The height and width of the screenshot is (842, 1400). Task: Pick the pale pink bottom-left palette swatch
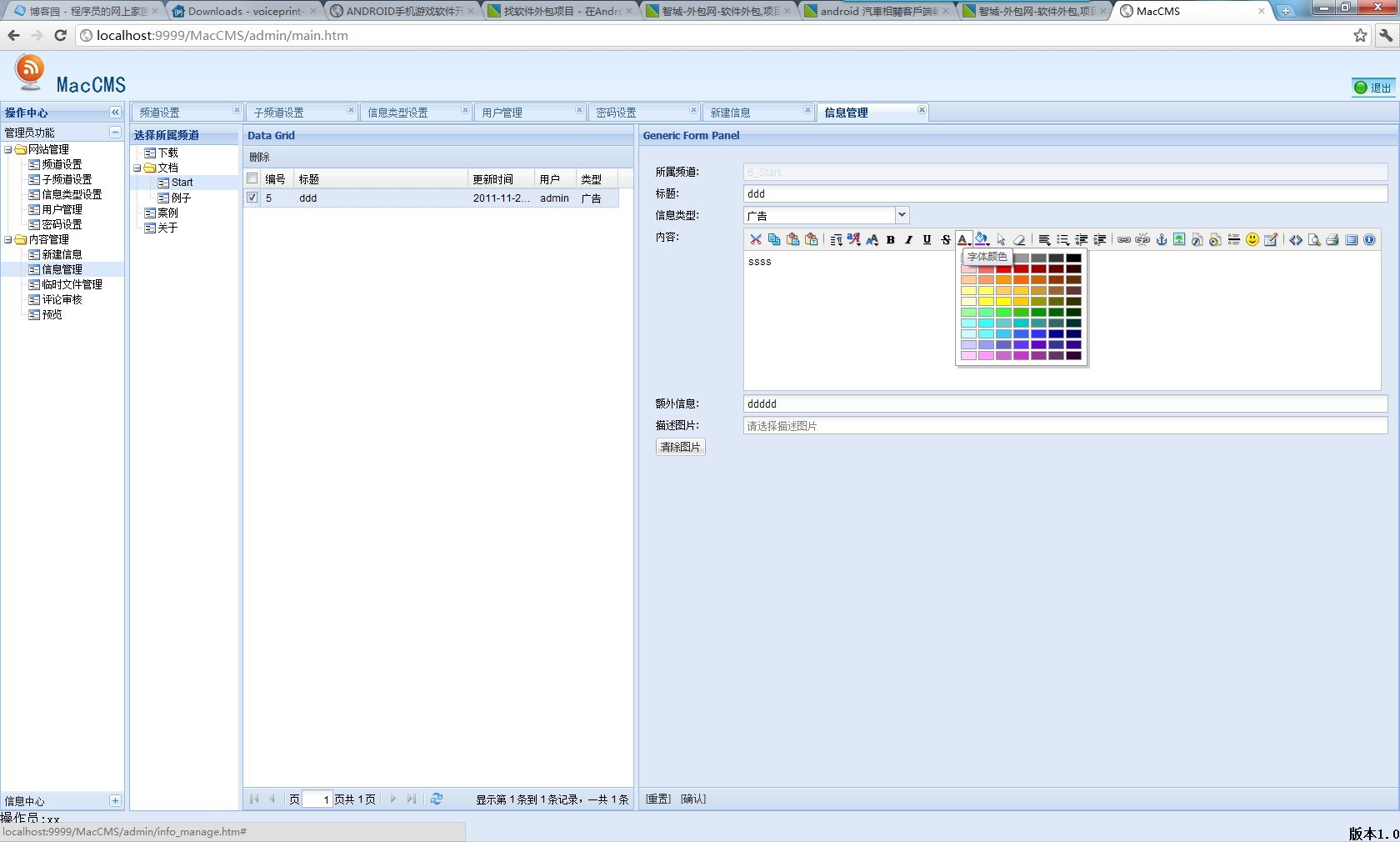(x=968, y=355)
